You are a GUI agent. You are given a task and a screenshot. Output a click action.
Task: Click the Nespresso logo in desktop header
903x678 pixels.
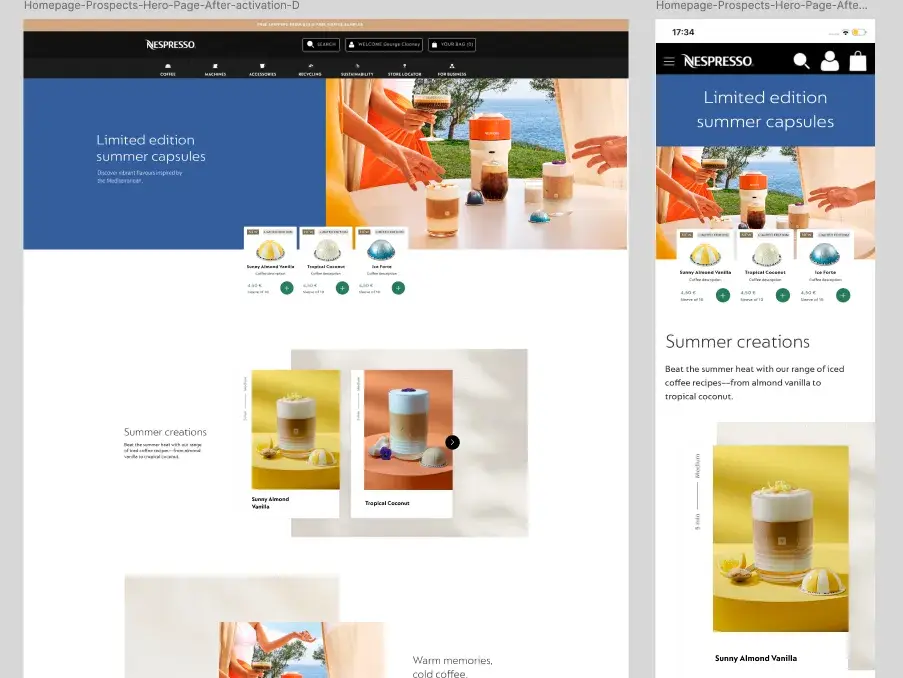coord(170,45)
